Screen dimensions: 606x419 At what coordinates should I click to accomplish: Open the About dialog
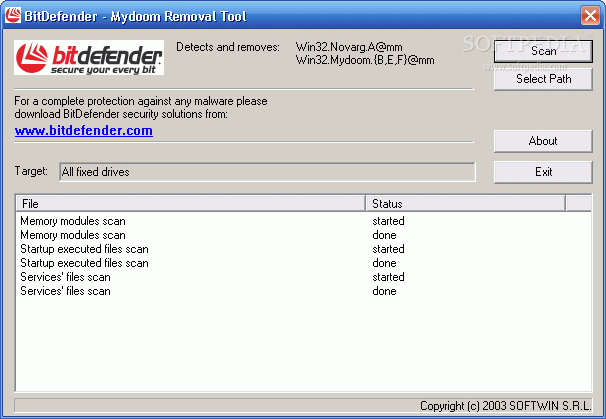[543, 141]
